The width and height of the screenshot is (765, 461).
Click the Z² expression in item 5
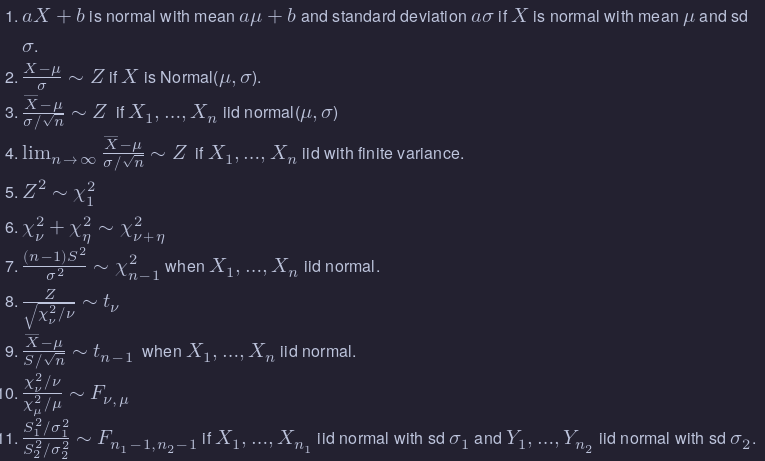click(34, 189)
